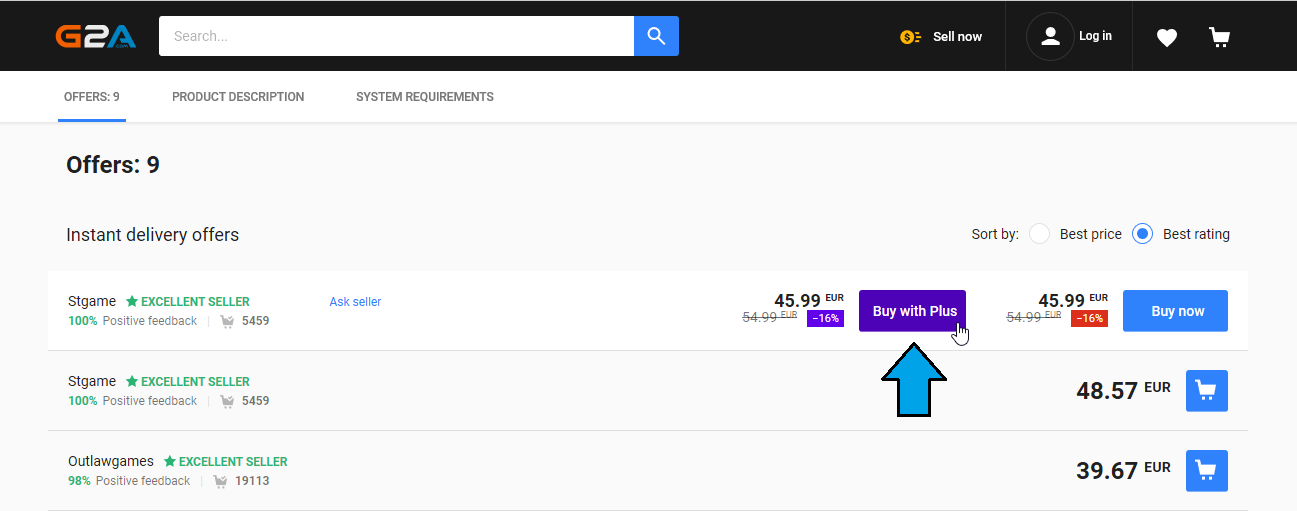Screen dimensions: 1297x511
Task: Click the G2A logo
Action: click(x=96, y=37)
